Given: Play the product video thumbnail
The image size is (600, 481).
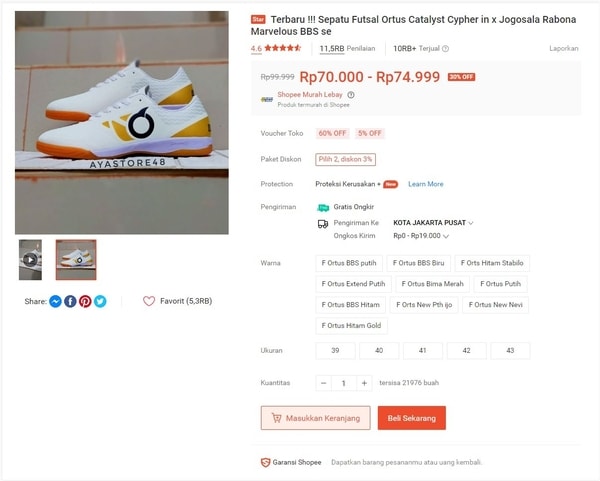Looking at the screenshot, I should click(30, 260).
